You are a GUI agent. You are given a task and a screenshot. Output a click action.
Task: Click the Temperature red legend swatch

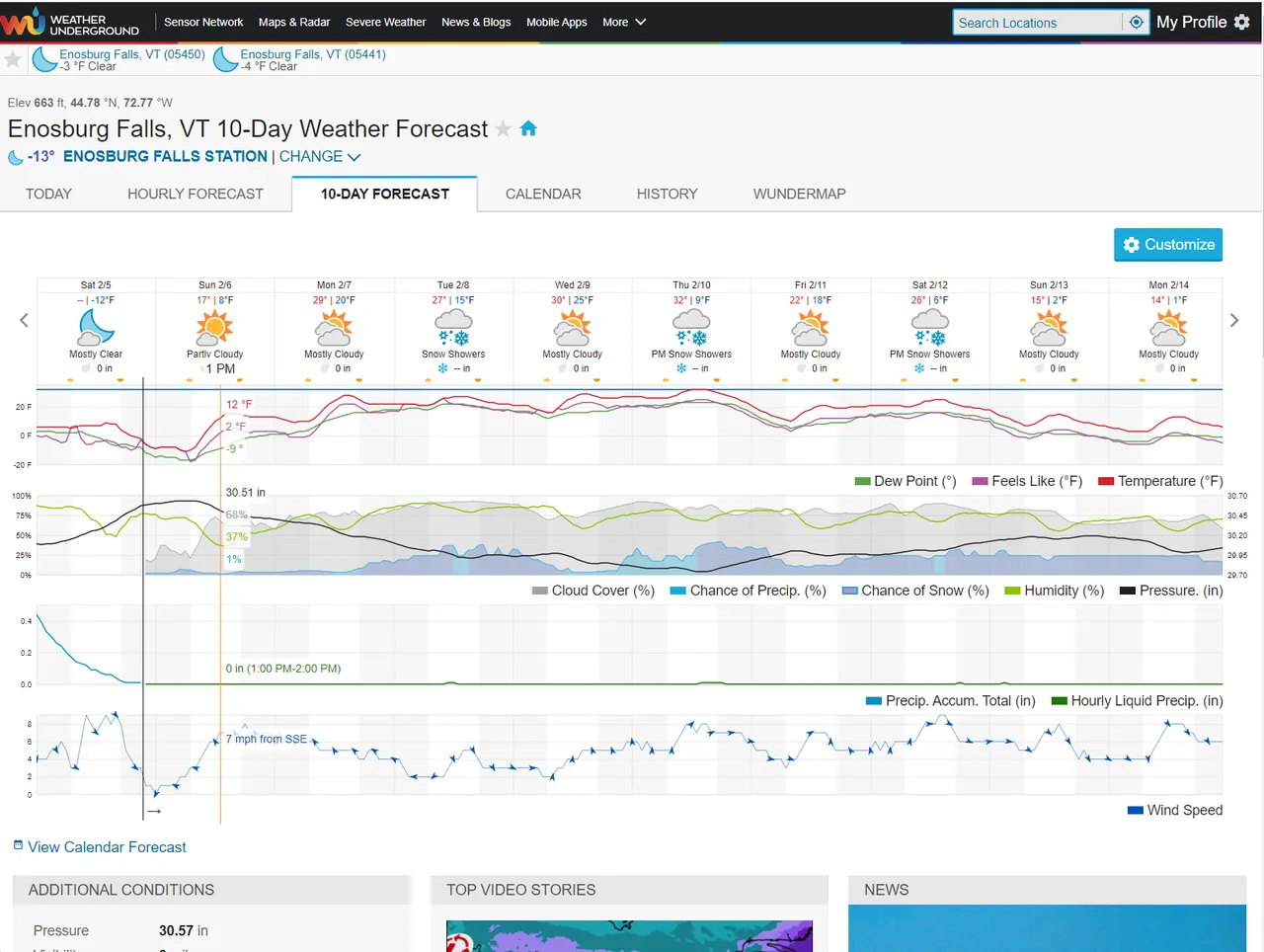1106,481
